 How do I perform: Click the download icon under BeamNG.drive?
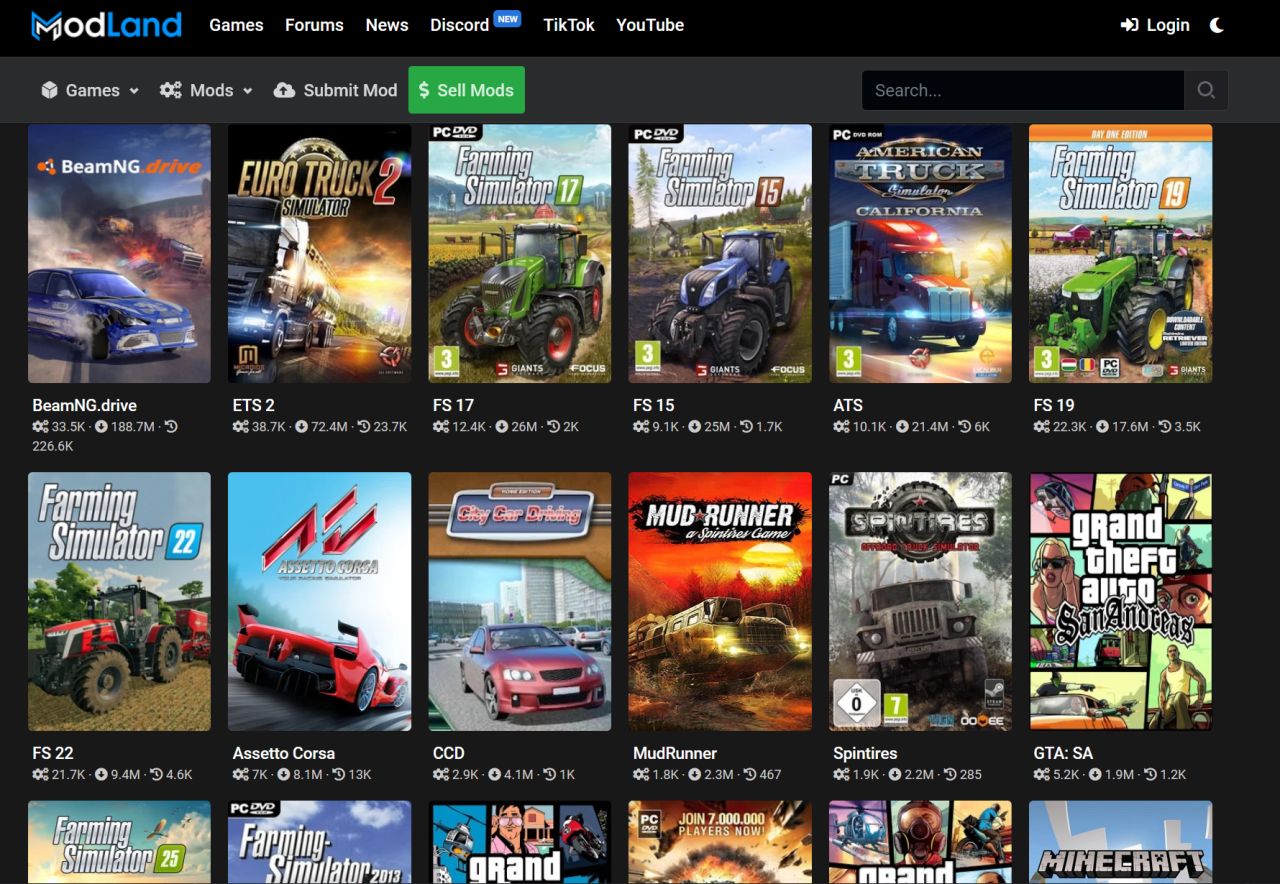[x=101, y=427]
